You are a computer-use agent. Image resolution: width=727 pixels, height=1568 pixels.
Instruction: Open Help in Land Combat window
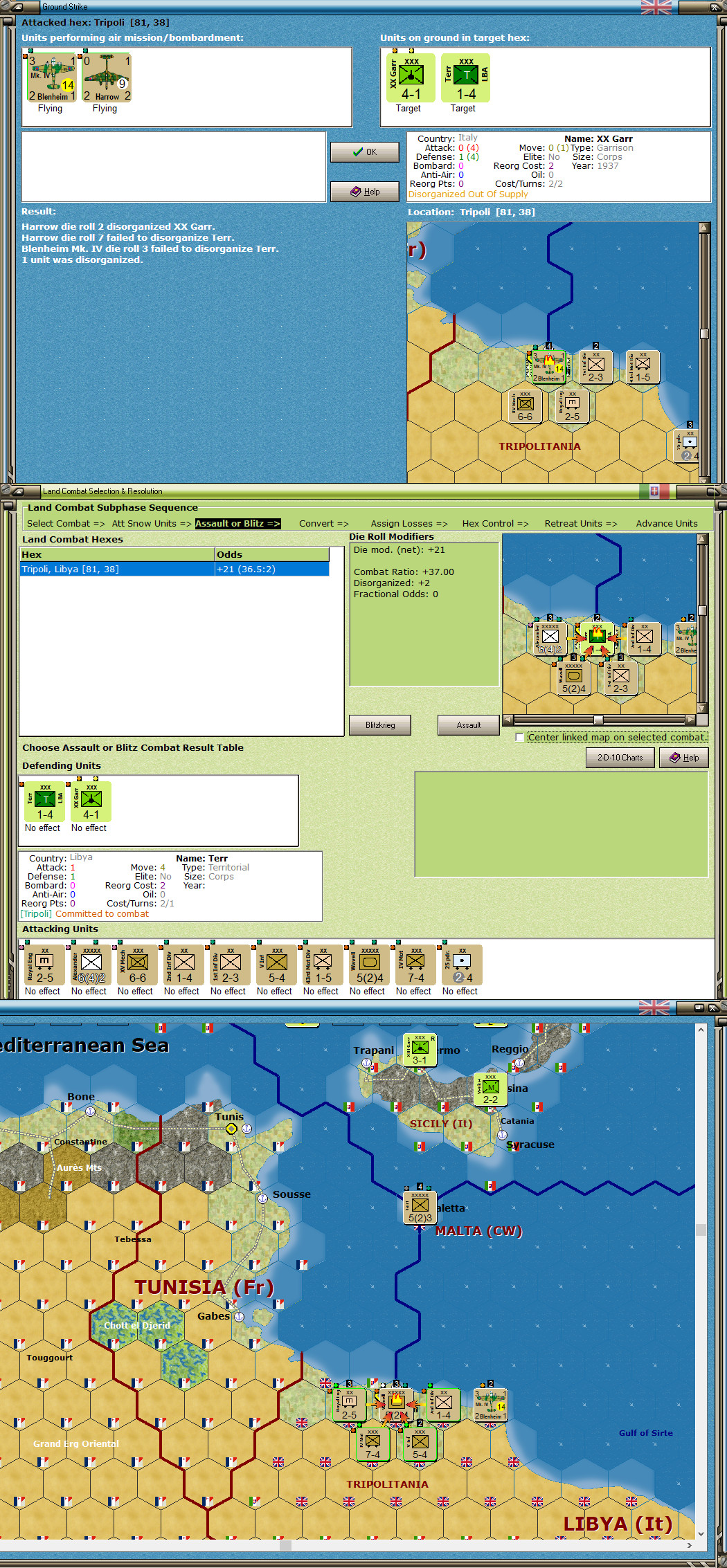(684, 758)
